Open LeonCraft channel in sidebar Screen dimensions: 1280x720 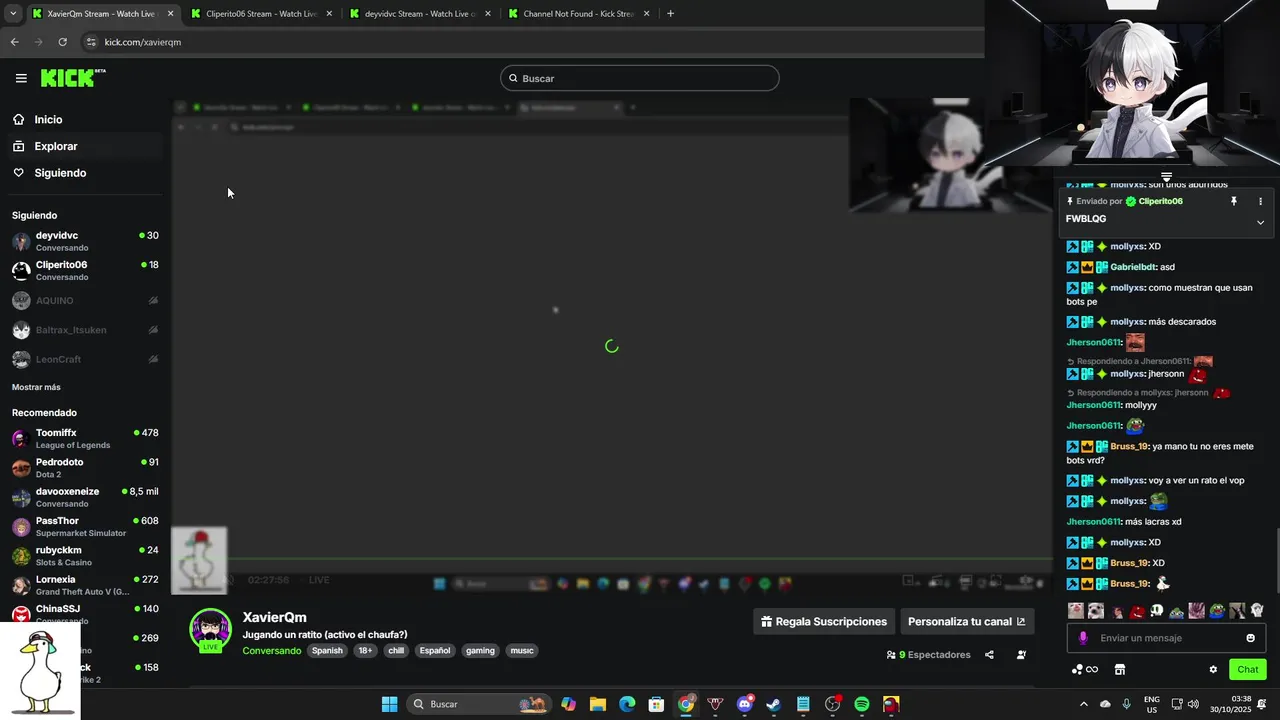click(x=84, y=359)
